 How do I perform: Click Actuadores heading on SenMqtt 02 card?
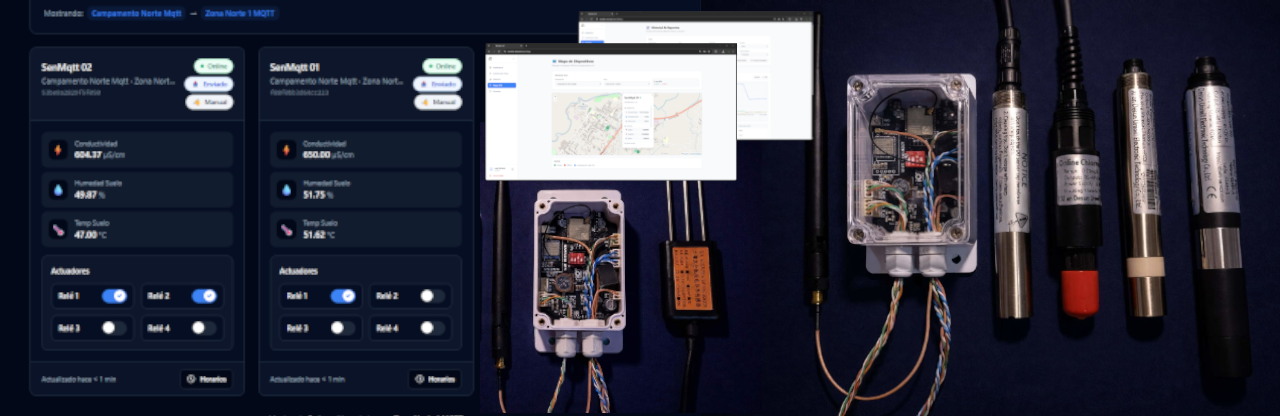[x=71, y=271]
